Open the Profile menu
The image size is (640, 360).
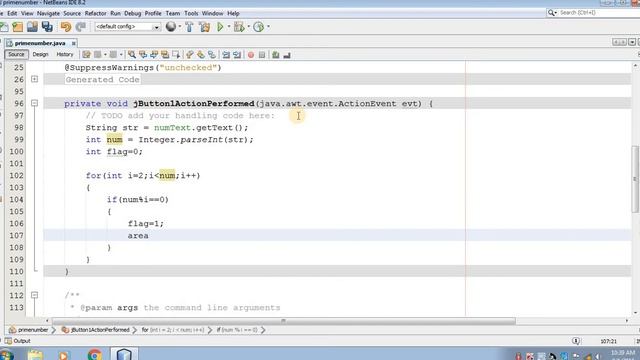point(153,13)
